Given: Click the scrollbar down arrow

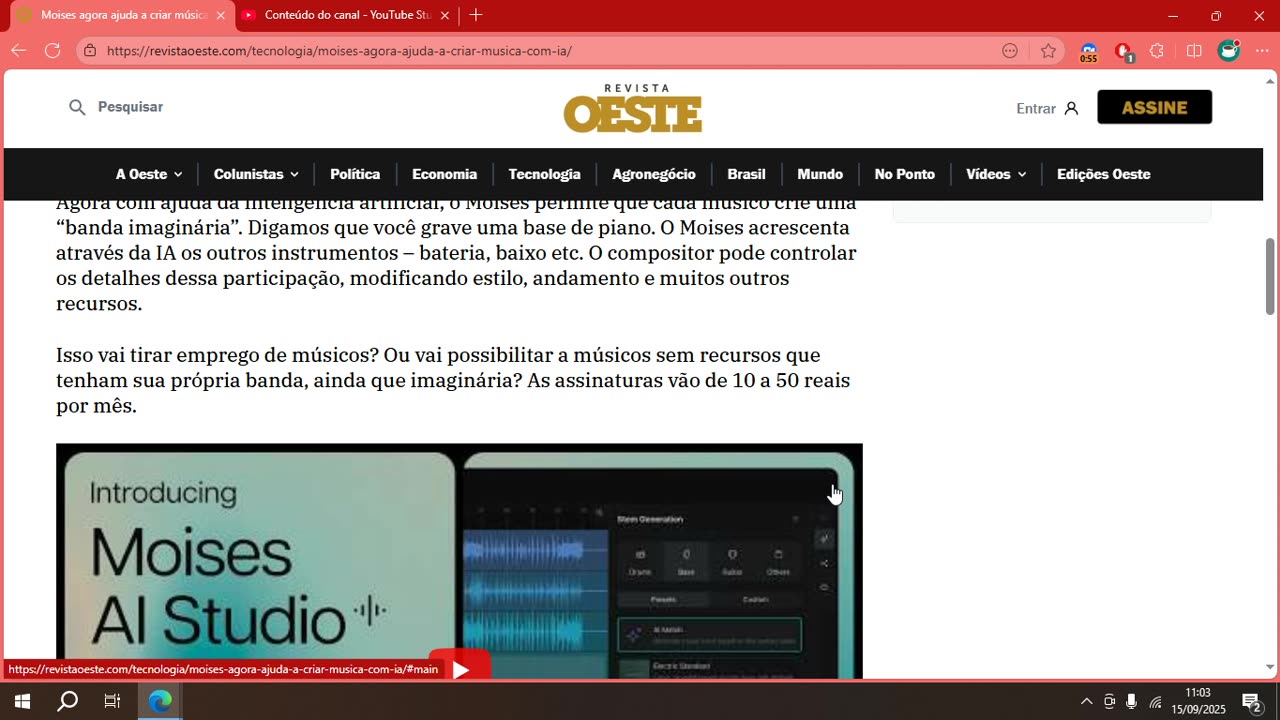Looking at the screenshot, I should pyautogui.click(x=1270, y=667).
